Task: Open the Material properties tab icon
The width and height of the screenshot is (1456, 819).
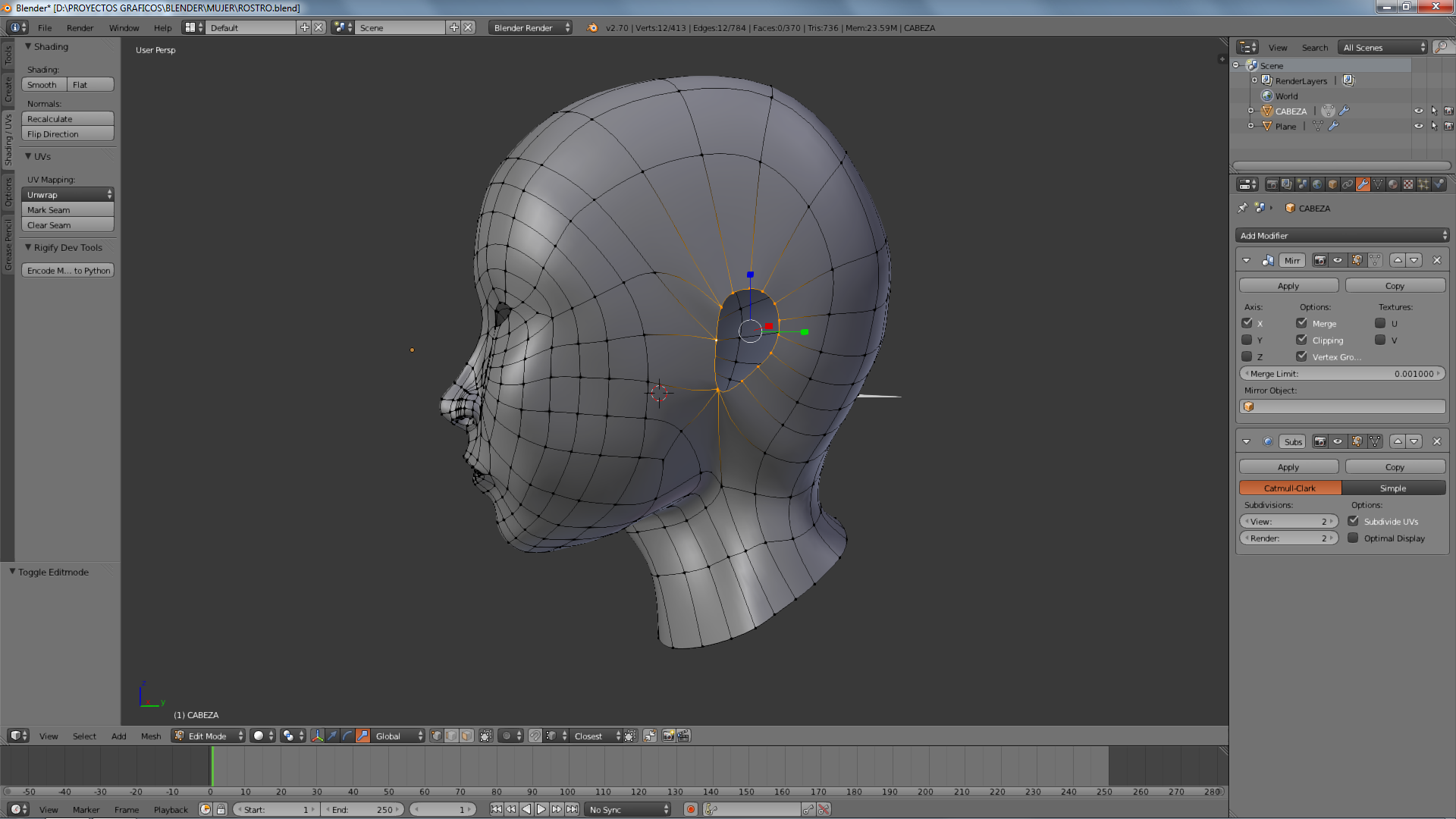Action: 1393,184
